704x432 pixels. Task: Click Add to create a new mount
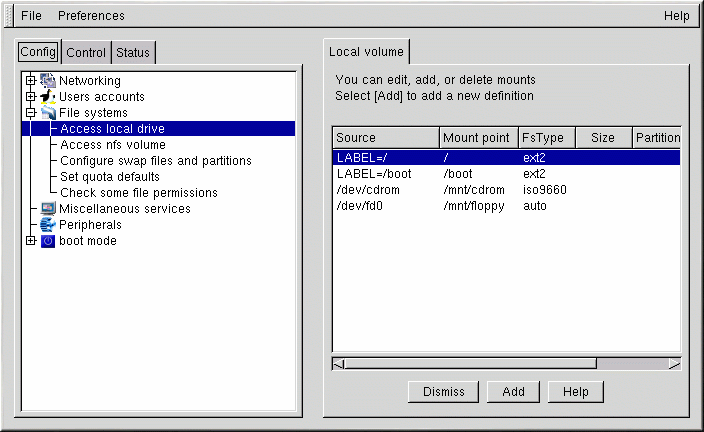tap(514, 392)
